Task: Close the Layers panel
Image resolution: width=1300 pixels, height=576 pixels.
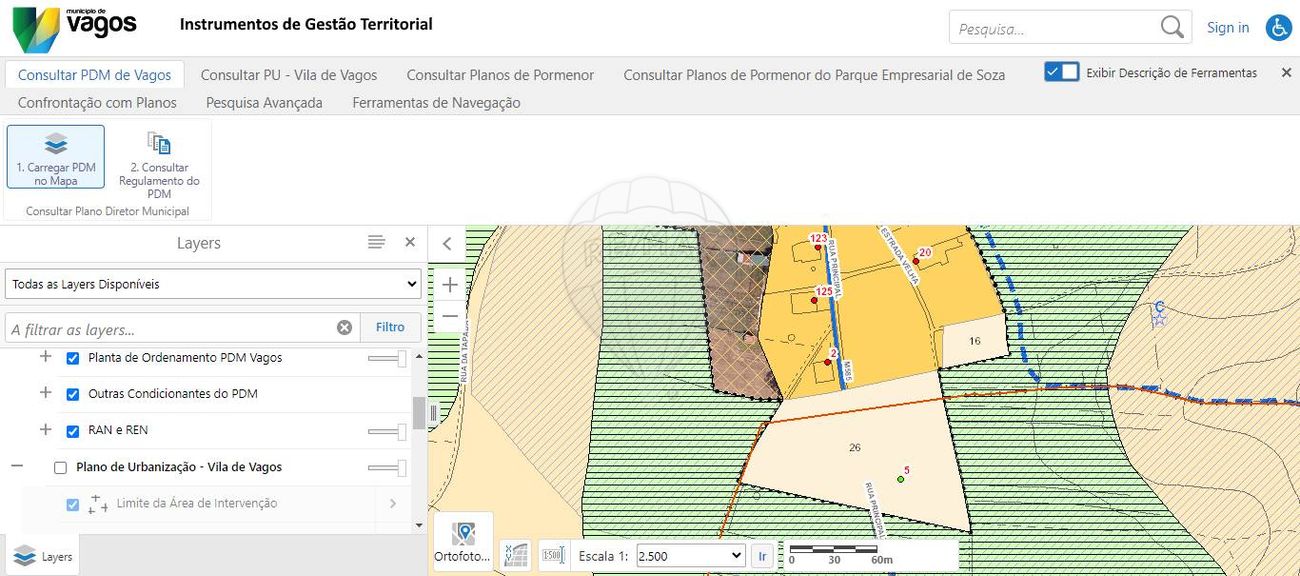Action: coord(410,242)
